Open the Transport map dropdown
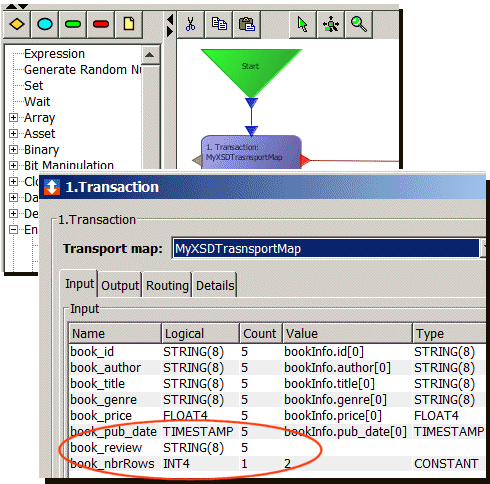This screenshot has width=490, height=484. point(483,248)
